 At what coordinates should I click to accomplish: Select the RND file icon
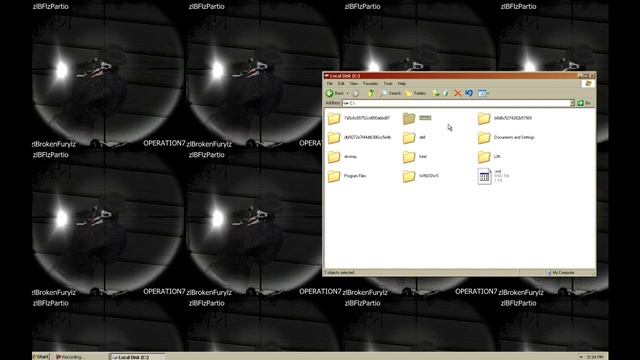pos(484,176)
